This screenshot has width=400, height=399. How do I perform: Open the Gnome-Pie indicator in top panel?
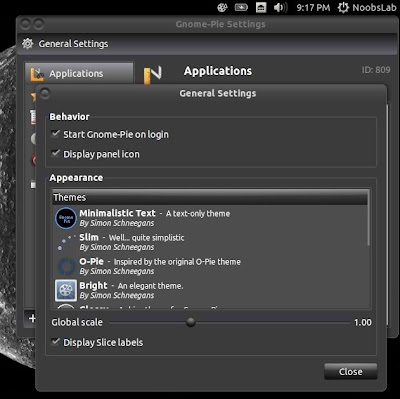[222, 7]
